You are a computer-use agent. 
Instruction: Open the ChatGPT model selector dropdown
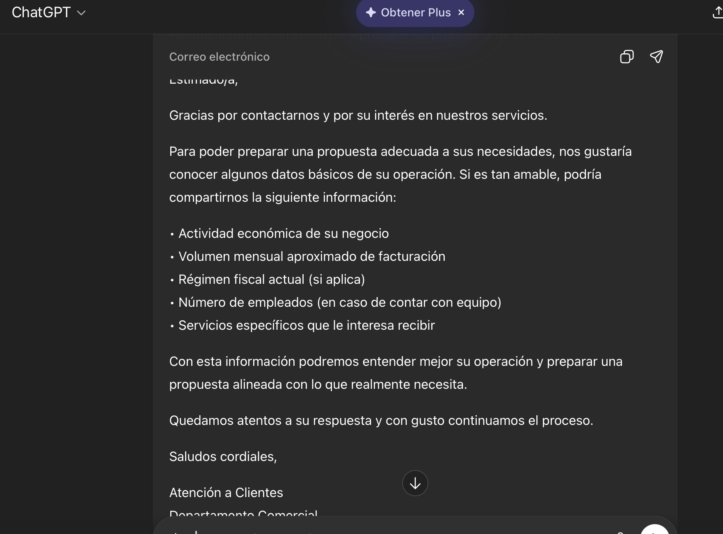click(x=48, y=12)
